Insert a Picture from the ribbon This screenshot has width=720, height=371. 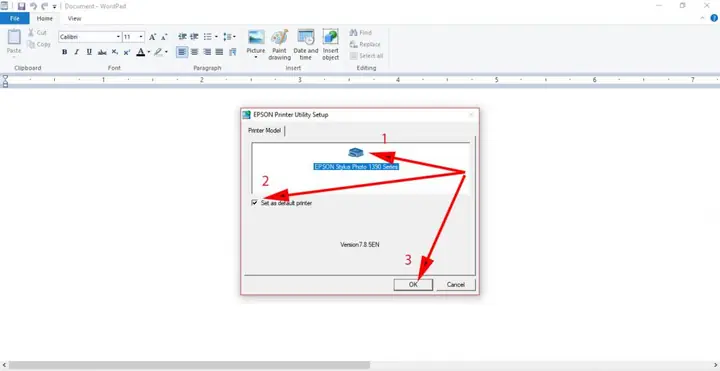pos(256,45)
